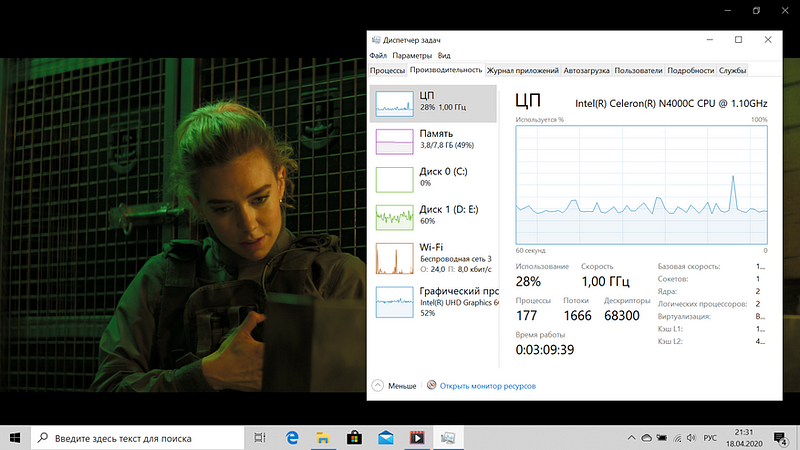The height and width of the screenshot is (450, 800).
Task: Open the notification center icon
Action: (x=780, y=438)
